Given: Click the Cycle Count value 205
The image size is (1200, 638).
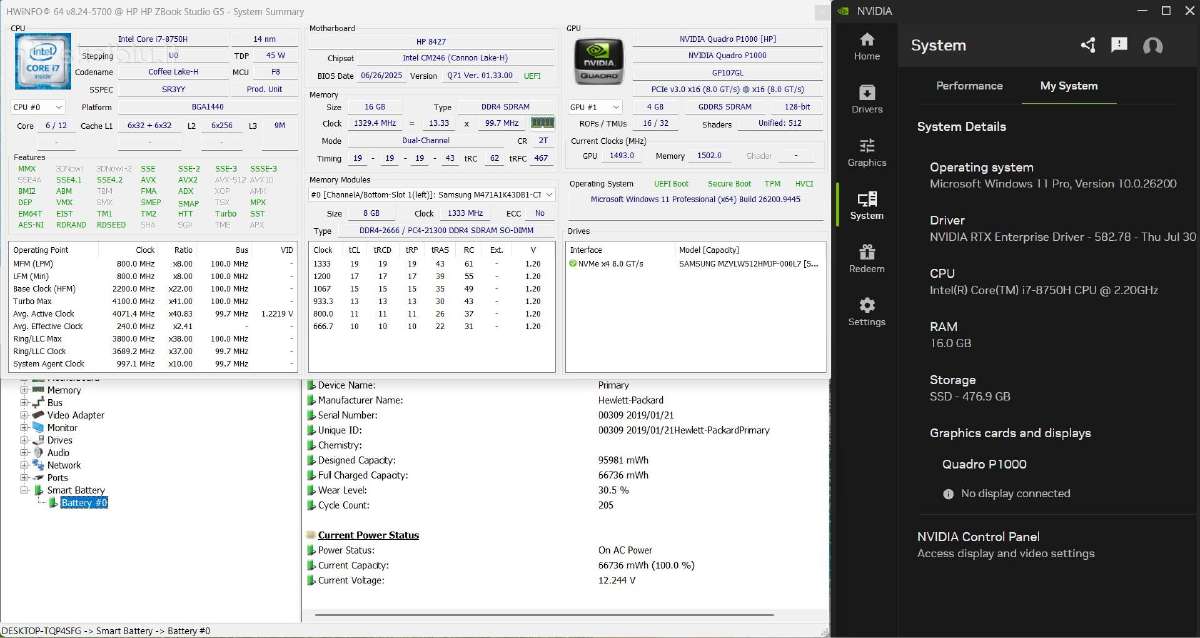Looking at the screenshot, I should point(606,505).
